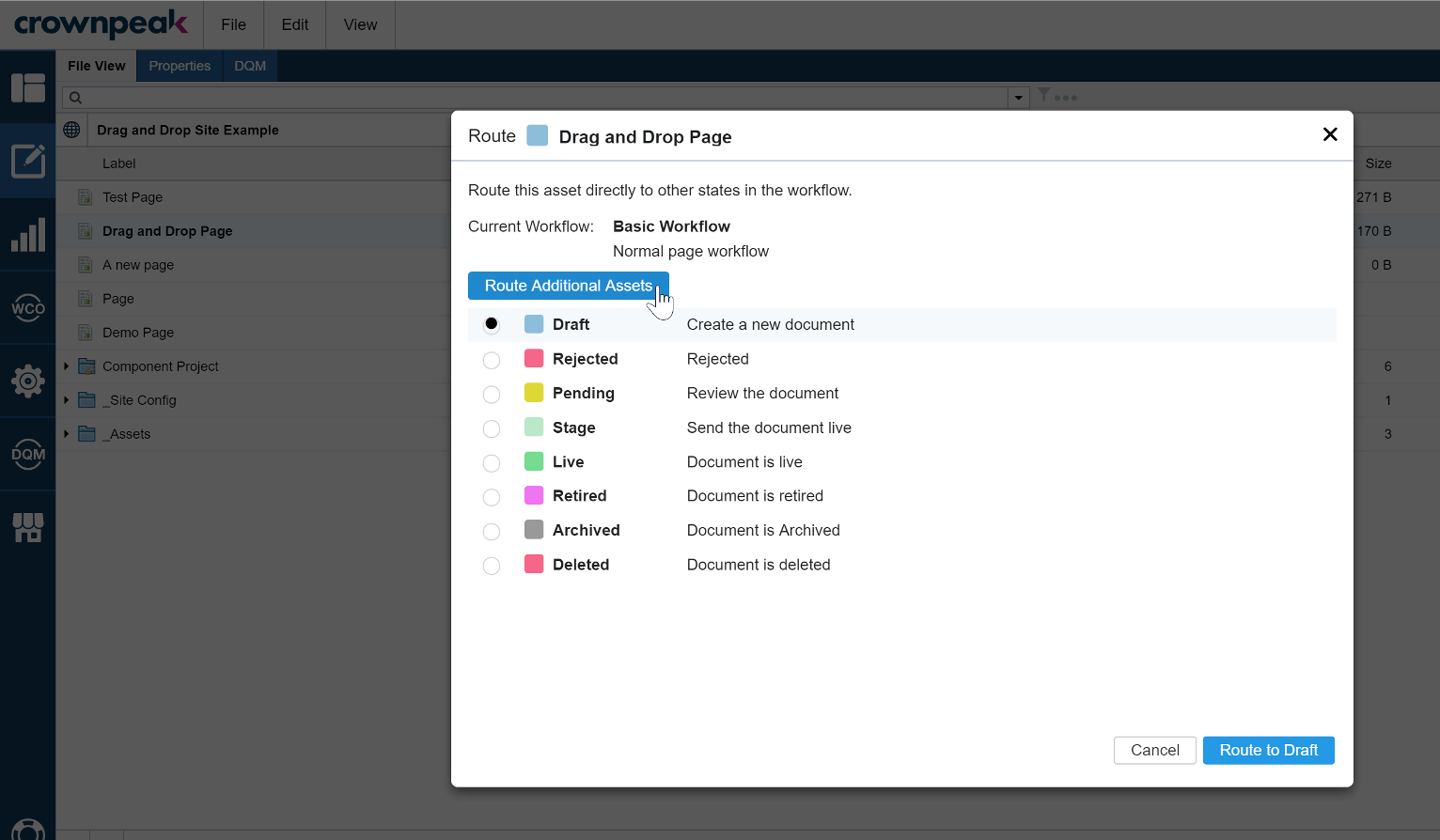Click the globe icon beside site name
This screenshot has width=1440, height=840.
click(x=71, y=130)
